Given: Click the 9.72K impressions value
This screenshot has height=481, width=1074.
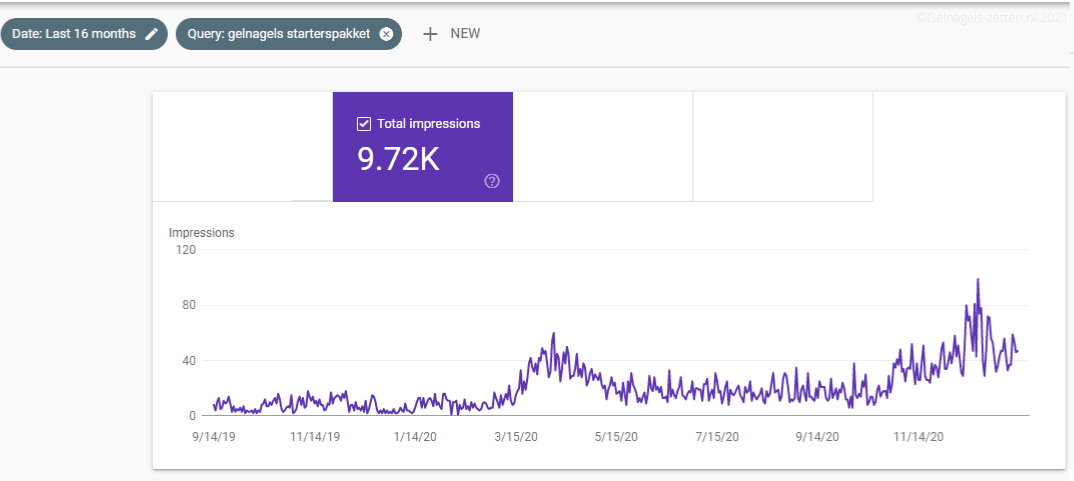Looking at the screenshot, I should 398,158.
